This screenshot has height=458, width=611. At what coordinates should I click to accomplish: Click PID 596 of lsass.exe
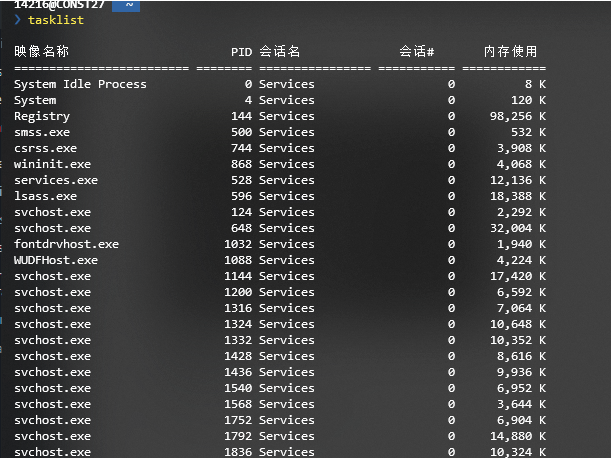click(x=242, y=196)
